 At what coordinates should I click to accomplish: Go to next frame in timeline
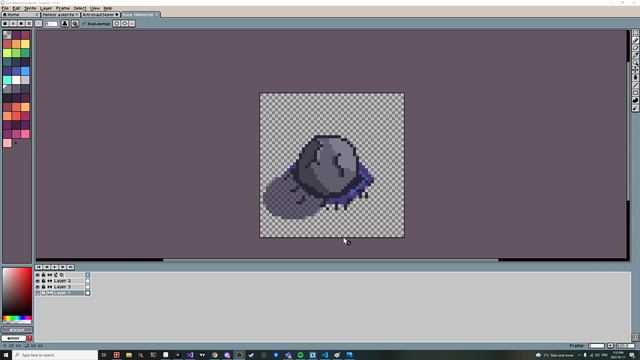[x=62, y=267]
